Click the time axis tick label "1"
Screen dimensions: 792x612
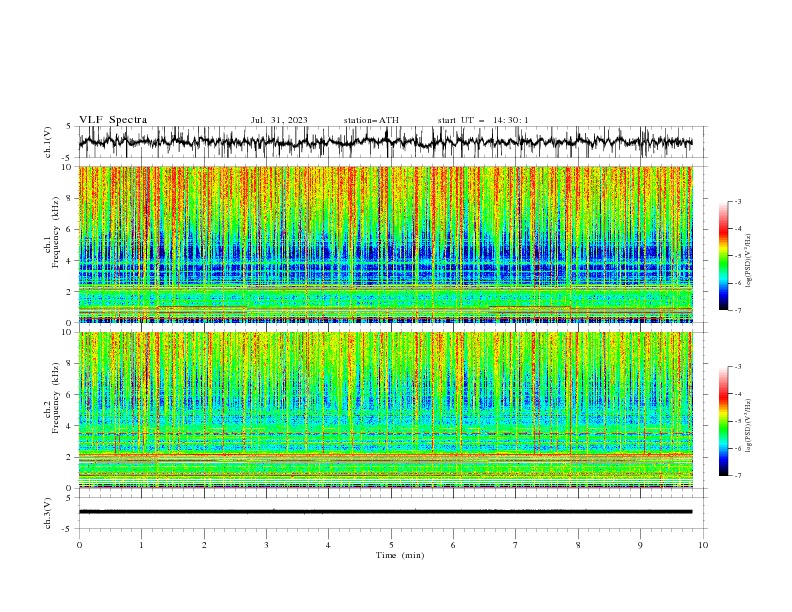click(141, 545)
